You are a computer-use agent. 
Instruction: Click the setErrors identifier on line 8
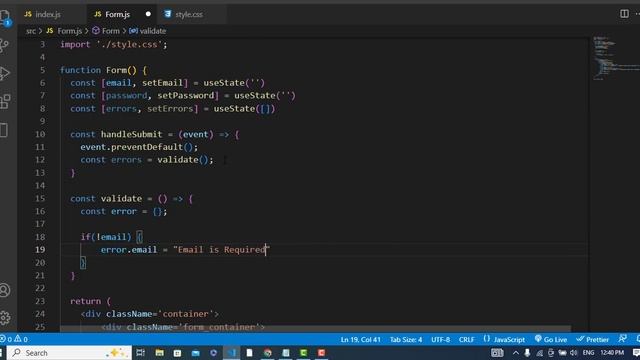(170, 109)
